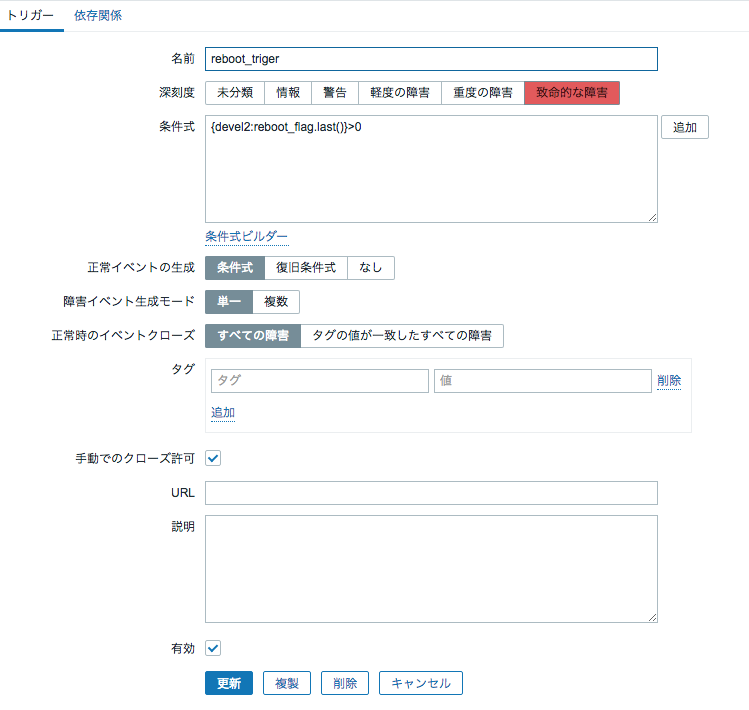The image size is (749, 710).
Task: Select 単一 problem event generation mode
Action: 229,301
